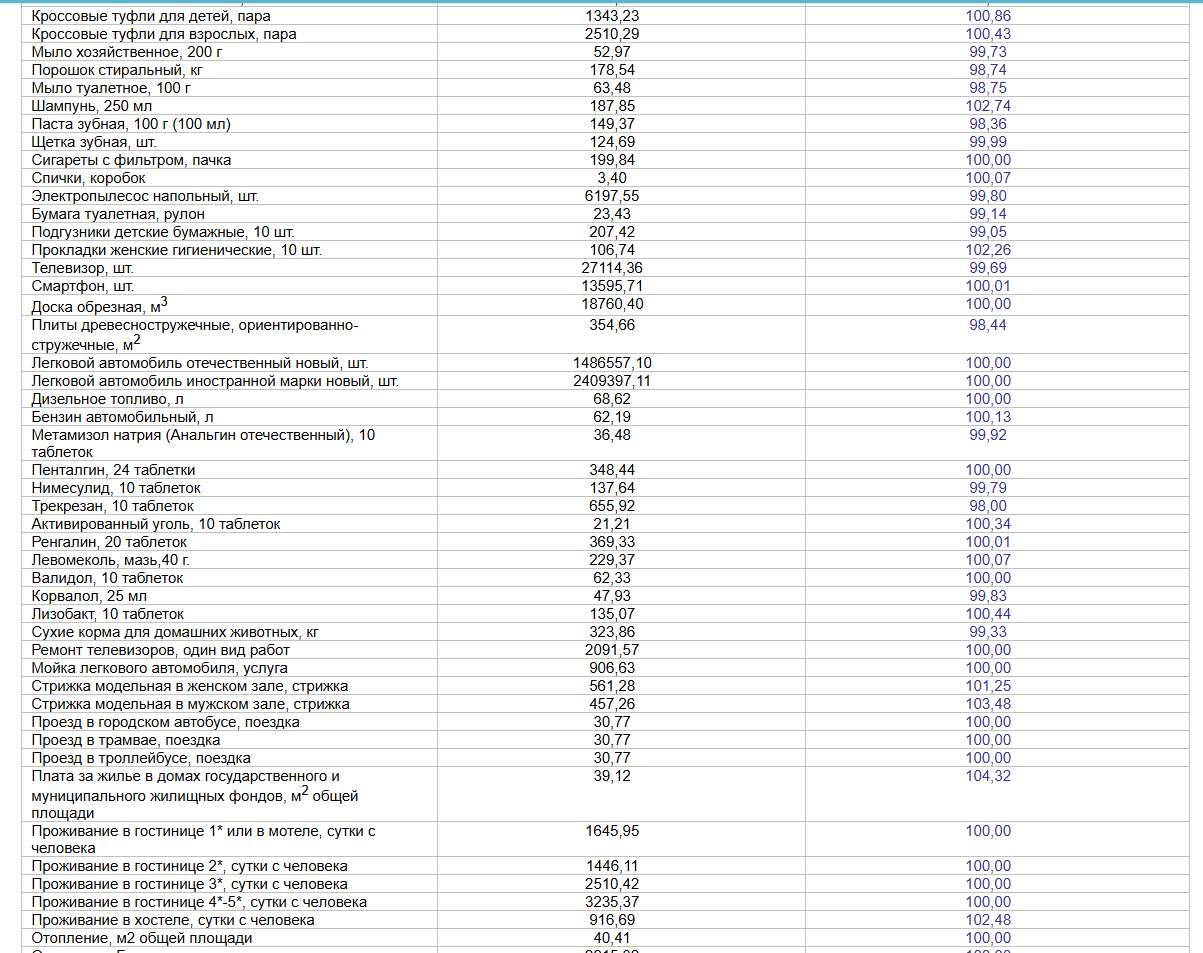Click 'Левомеколь, мазь,40 г.'

111,560
